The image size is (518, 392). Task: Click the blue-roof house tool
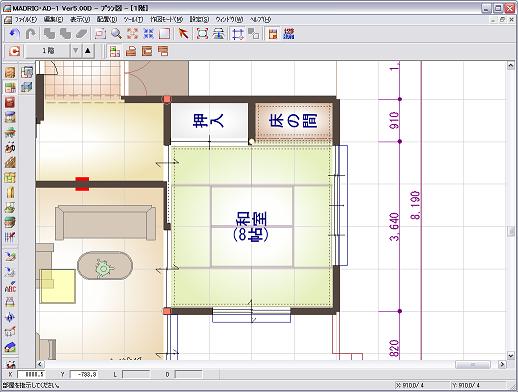pyautogui.click(x=10, y=347)
